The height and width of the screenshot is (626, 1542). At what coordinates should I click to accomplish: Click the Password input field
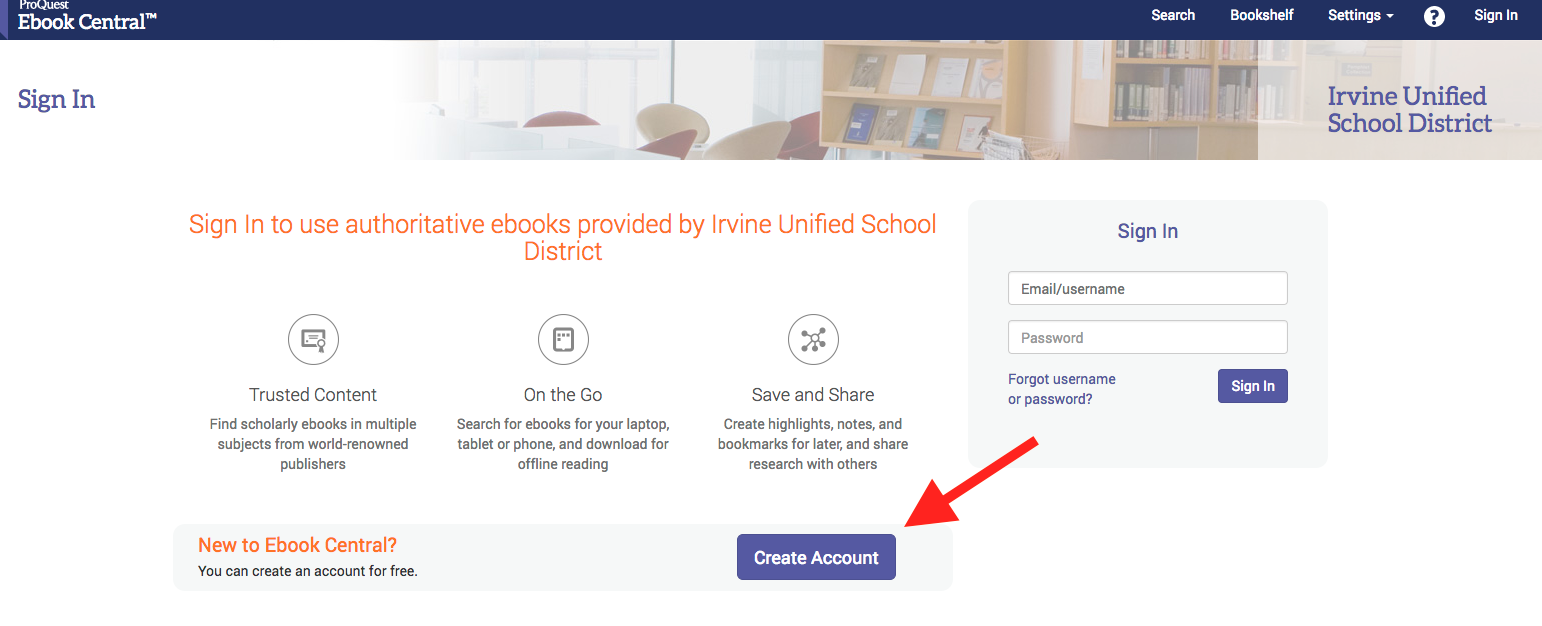click(1147, 337)
